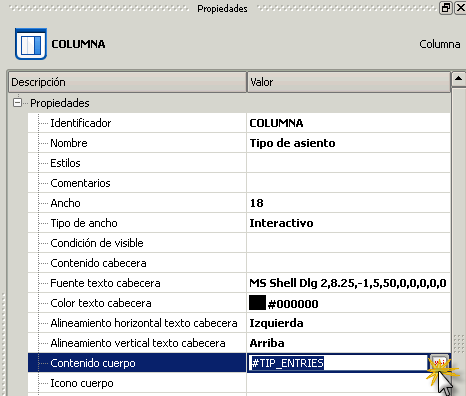Click the scrollbar up arrow
The width and height of the screenshot is (466, 396).
click(x=458, y=79)
